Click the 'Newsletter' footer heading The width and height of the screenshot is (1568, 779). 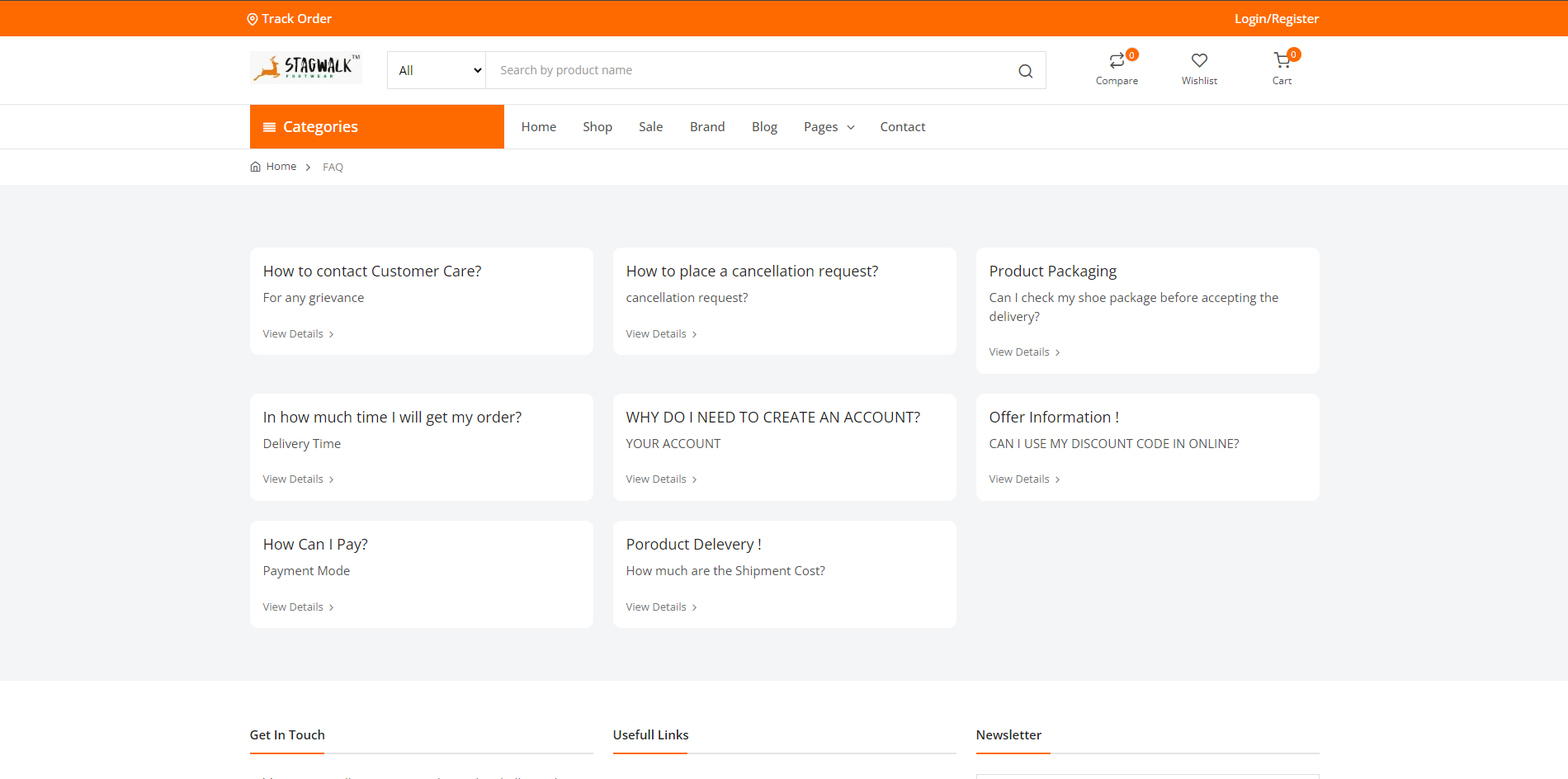coord(1008,735)
